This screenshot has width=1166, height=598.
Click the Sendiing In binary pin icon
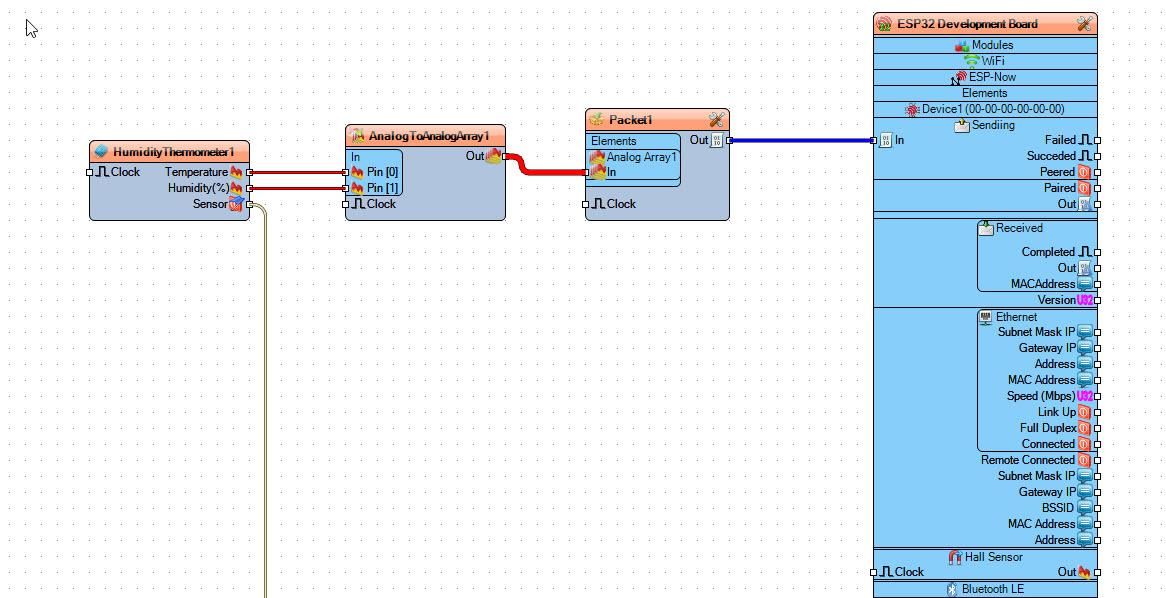(885, 141)
